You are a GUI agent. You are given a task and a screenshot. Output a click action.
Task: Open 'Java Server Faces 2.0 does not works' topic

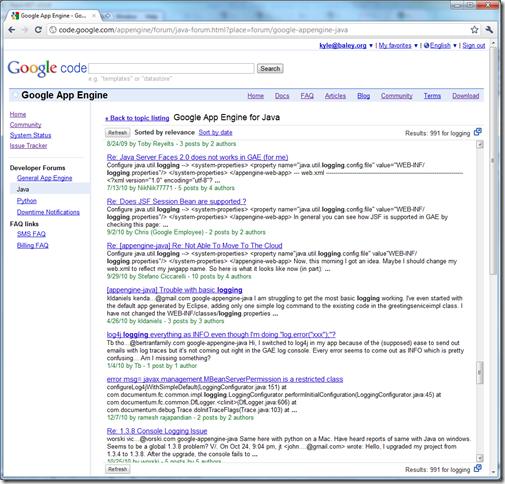(x=197, y=157)
